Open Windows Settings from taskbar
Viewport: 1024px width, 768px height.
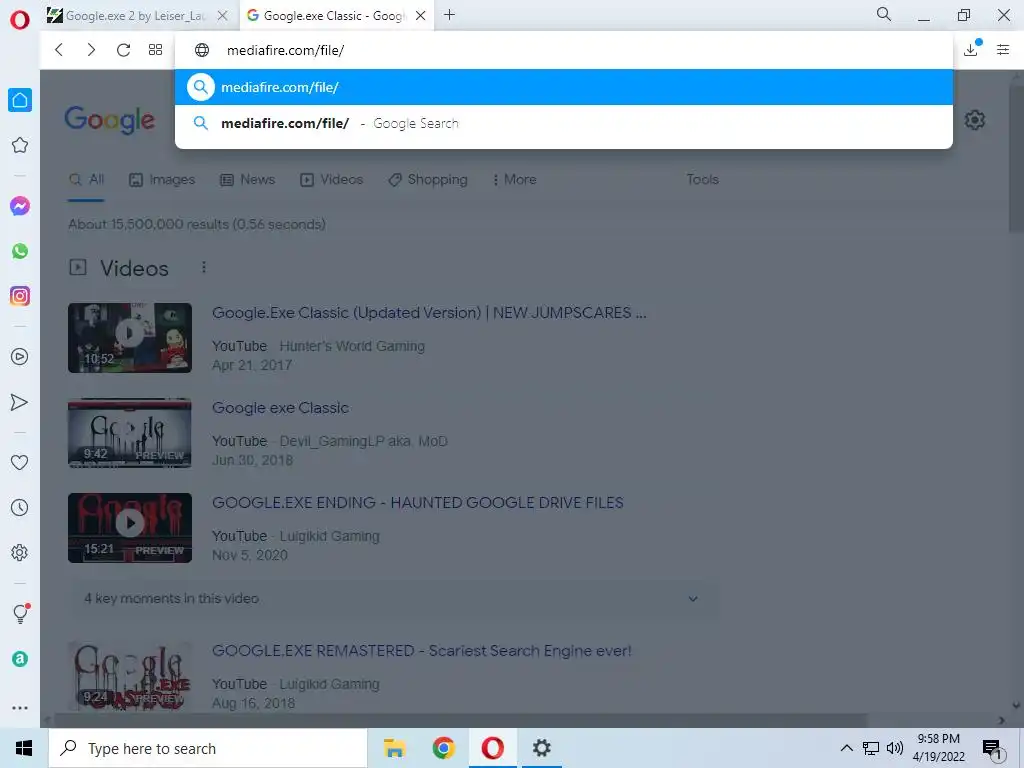pos(541,748)
